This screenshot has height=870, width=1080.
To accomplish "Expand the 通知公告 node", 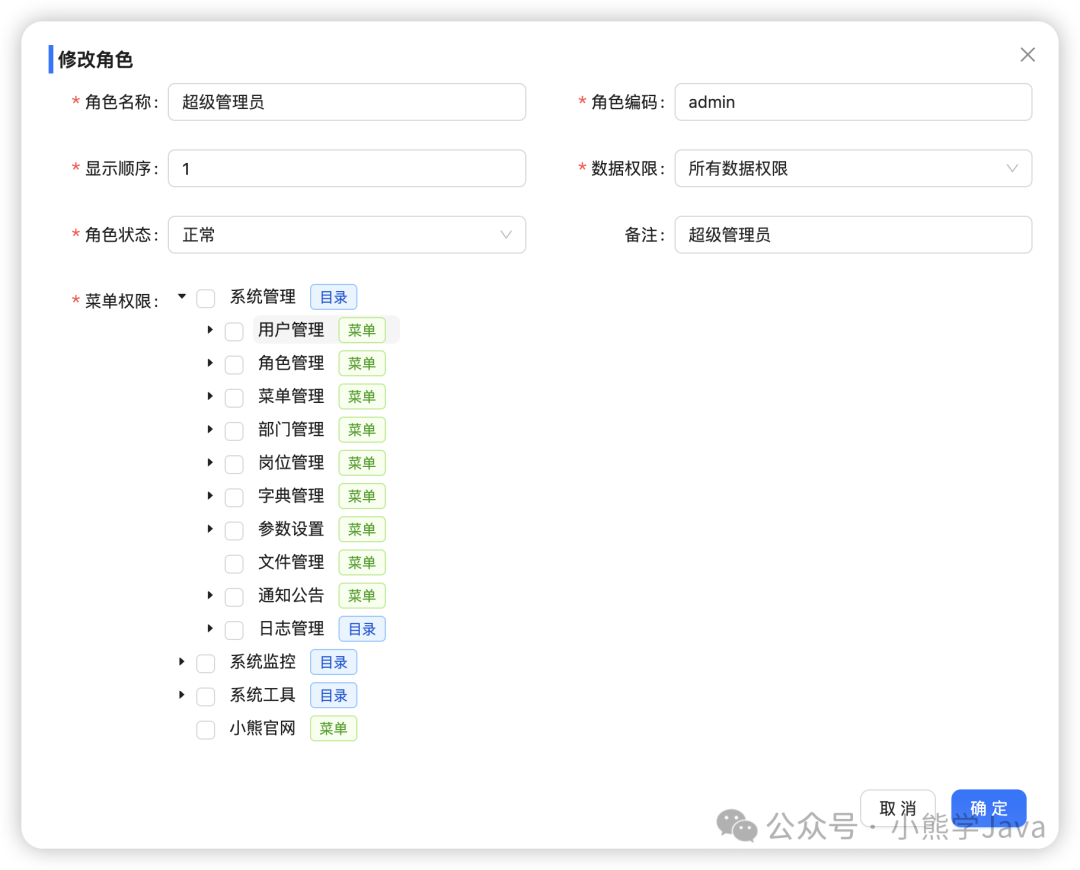I will [x=210, y=595].
